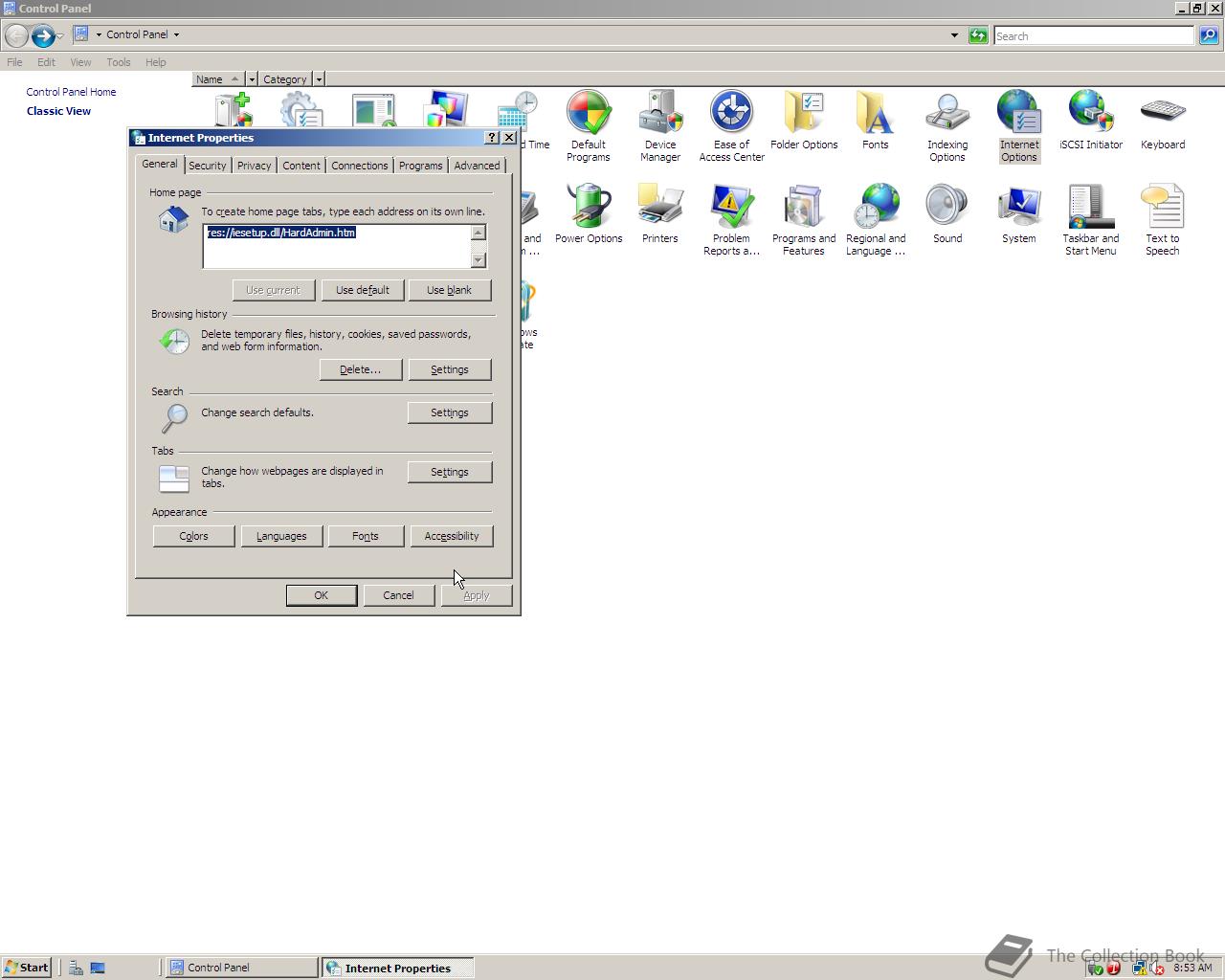Switch to the Content tab
Image resolution: width=1225 pixels, height=980 pixels.
301,166
